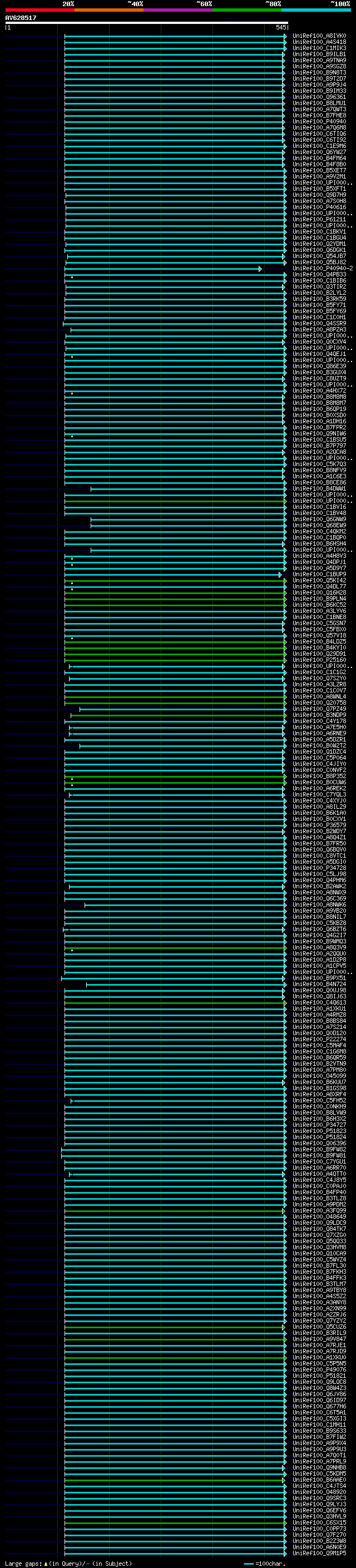Image resolution: width=356 pixels, height=1568 pixels.
Task: Click the orange ~40% identity scale segment
Action: point(109,10)
